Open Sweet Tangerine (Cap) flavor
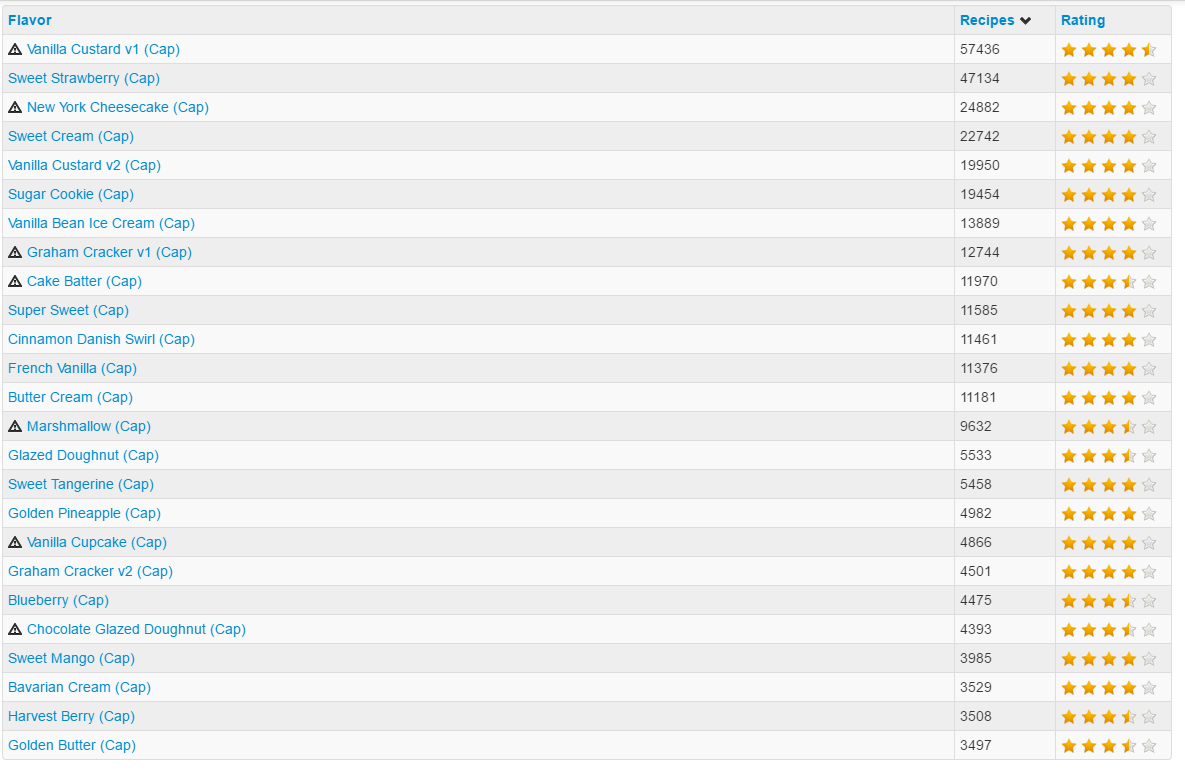This screenshot has width=1185, height=773. (81, 484)
